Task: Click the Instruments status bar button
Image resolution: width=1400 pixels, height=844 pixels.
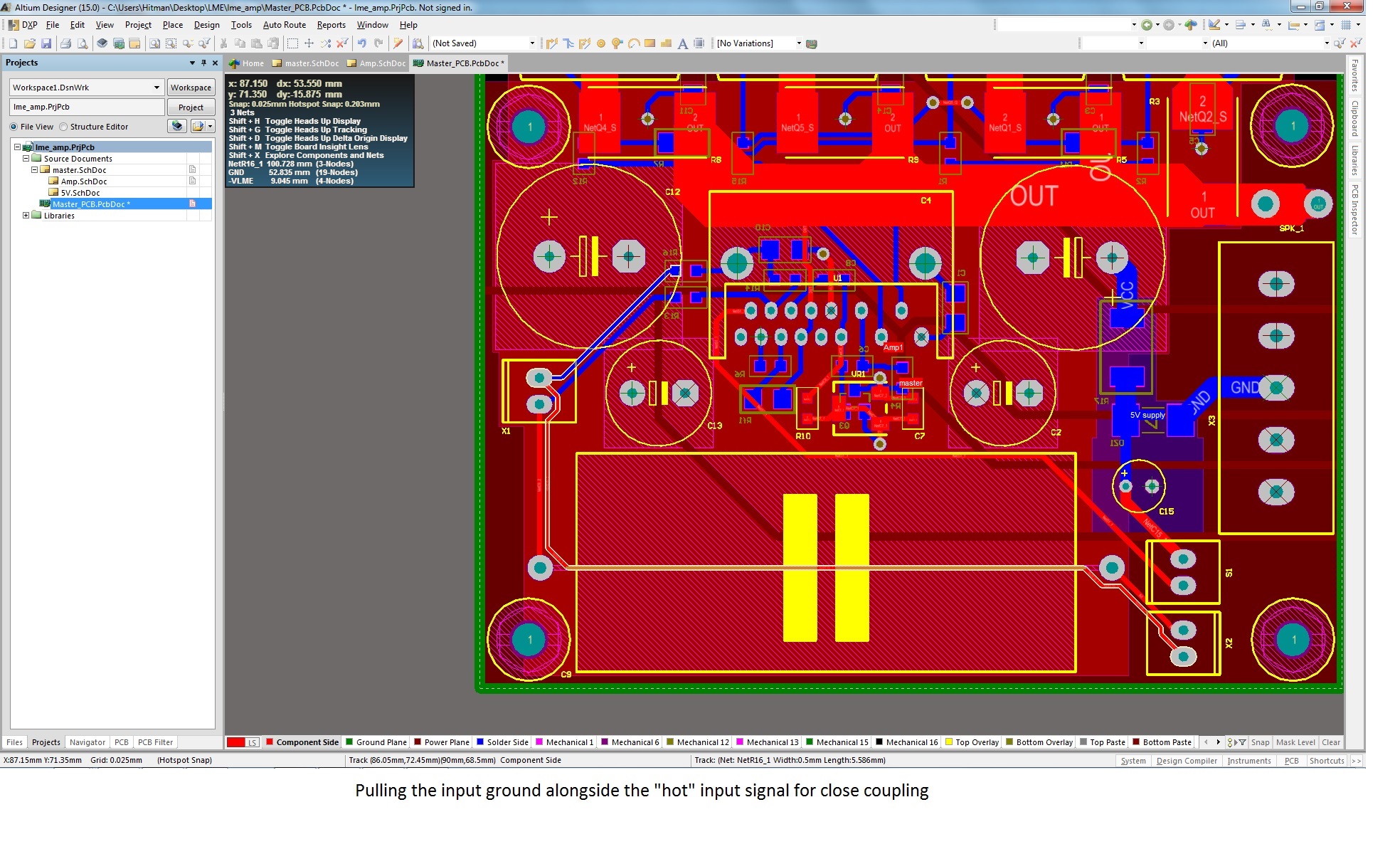Action: tap(1248, 761)
